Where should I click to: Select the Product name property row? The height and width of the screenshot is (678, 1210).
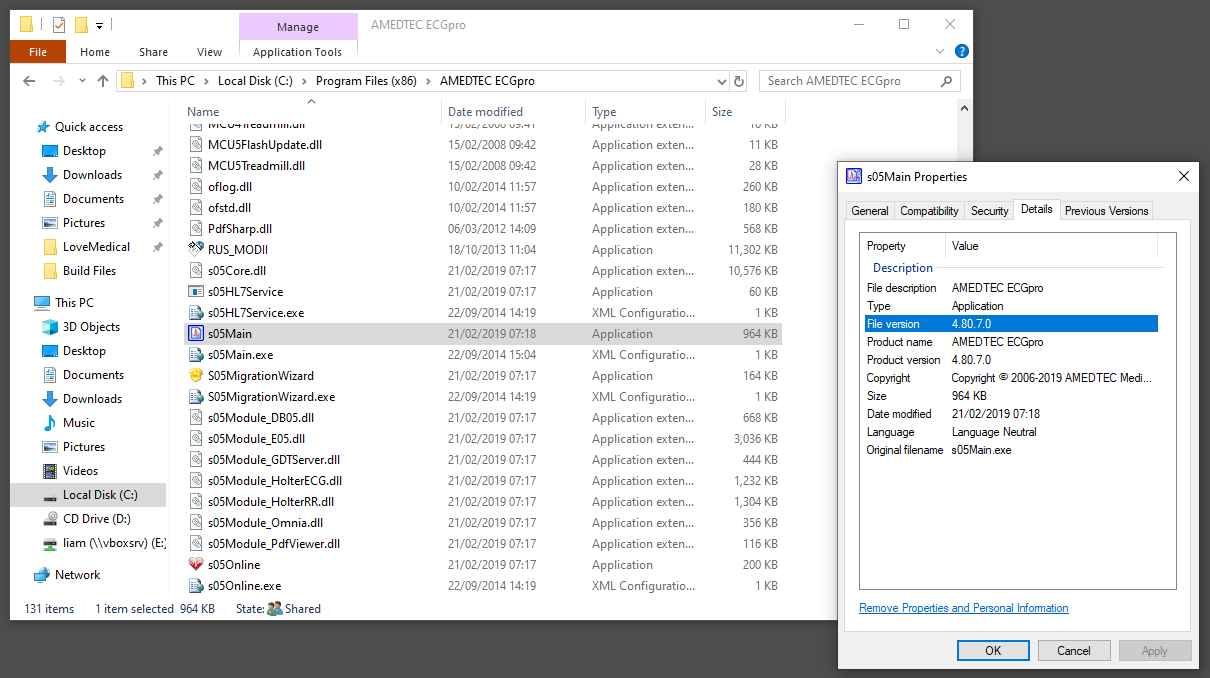click(x=1011, y=342)
